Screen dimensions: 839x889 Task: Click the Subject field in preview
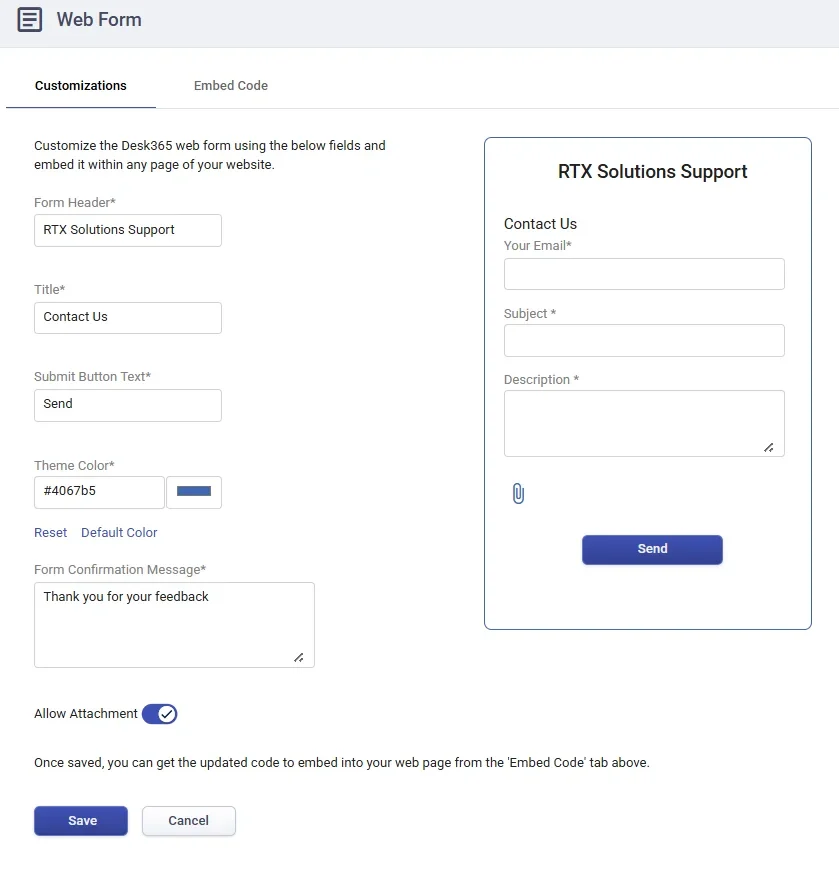[x=644, y=340]
